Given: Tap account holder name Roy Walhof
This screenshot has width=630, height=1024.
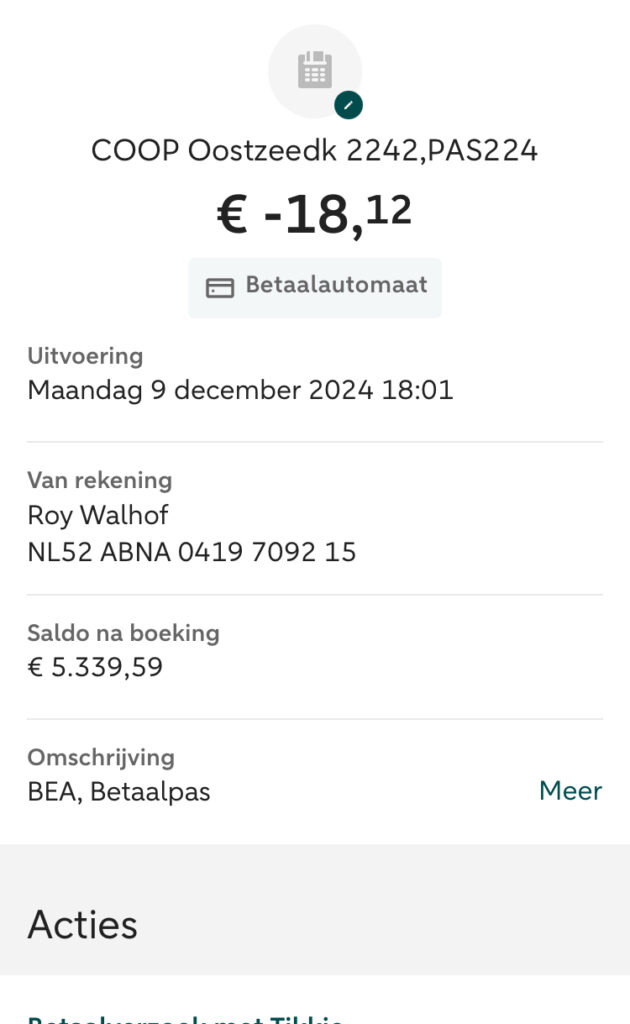Looking at the screenshot, I should tap(97, 516).
